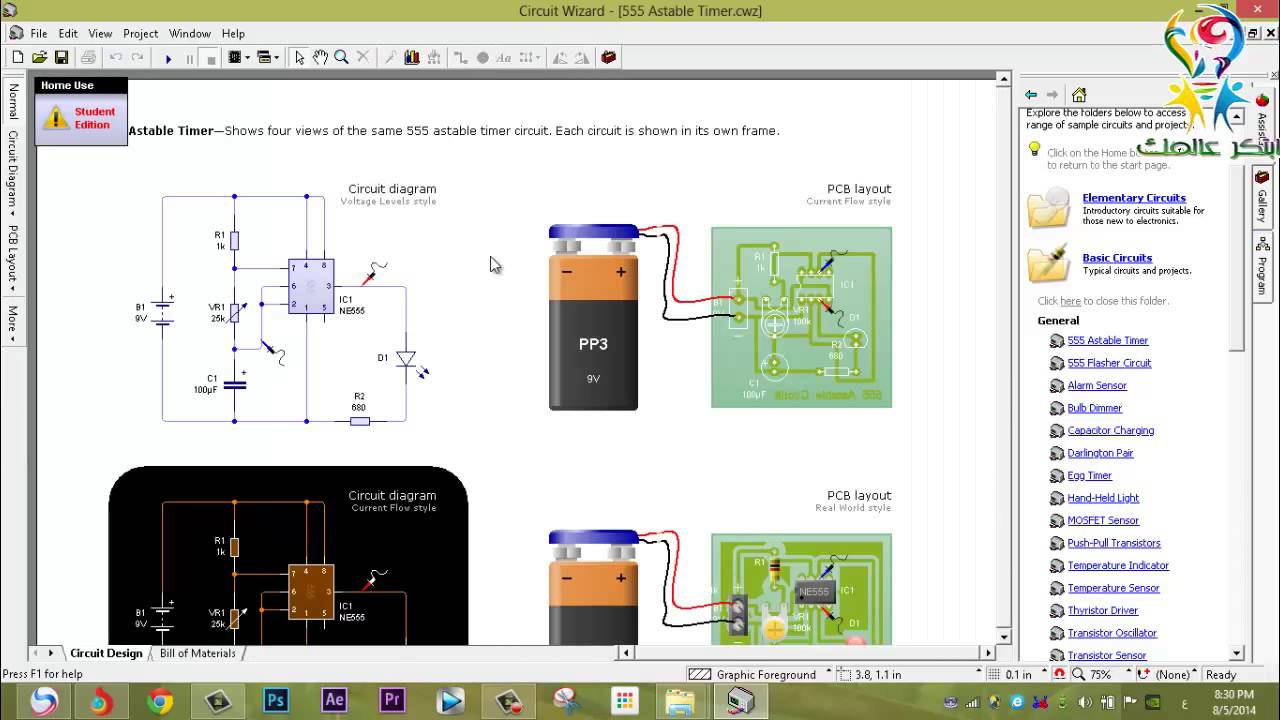Open the Capacitor Charging sample

[x=1110, y=431]
